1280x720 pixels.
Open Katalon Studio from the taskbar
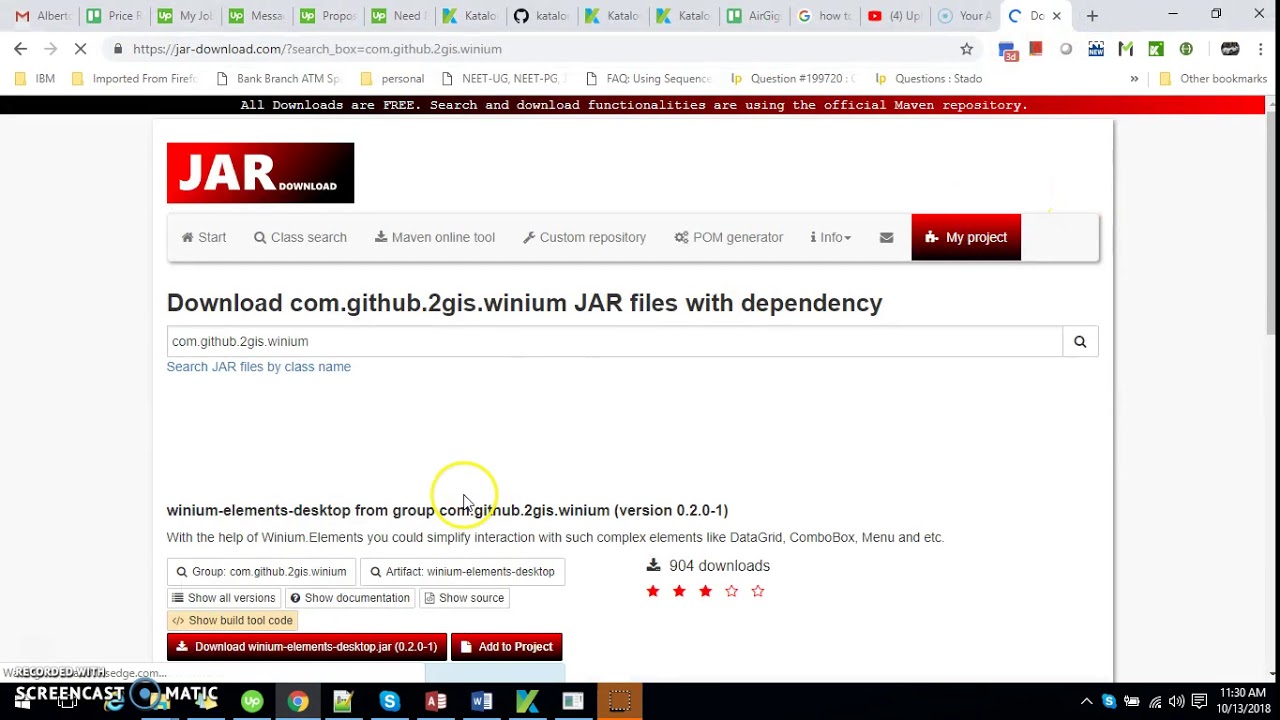[x=527, y=702]
